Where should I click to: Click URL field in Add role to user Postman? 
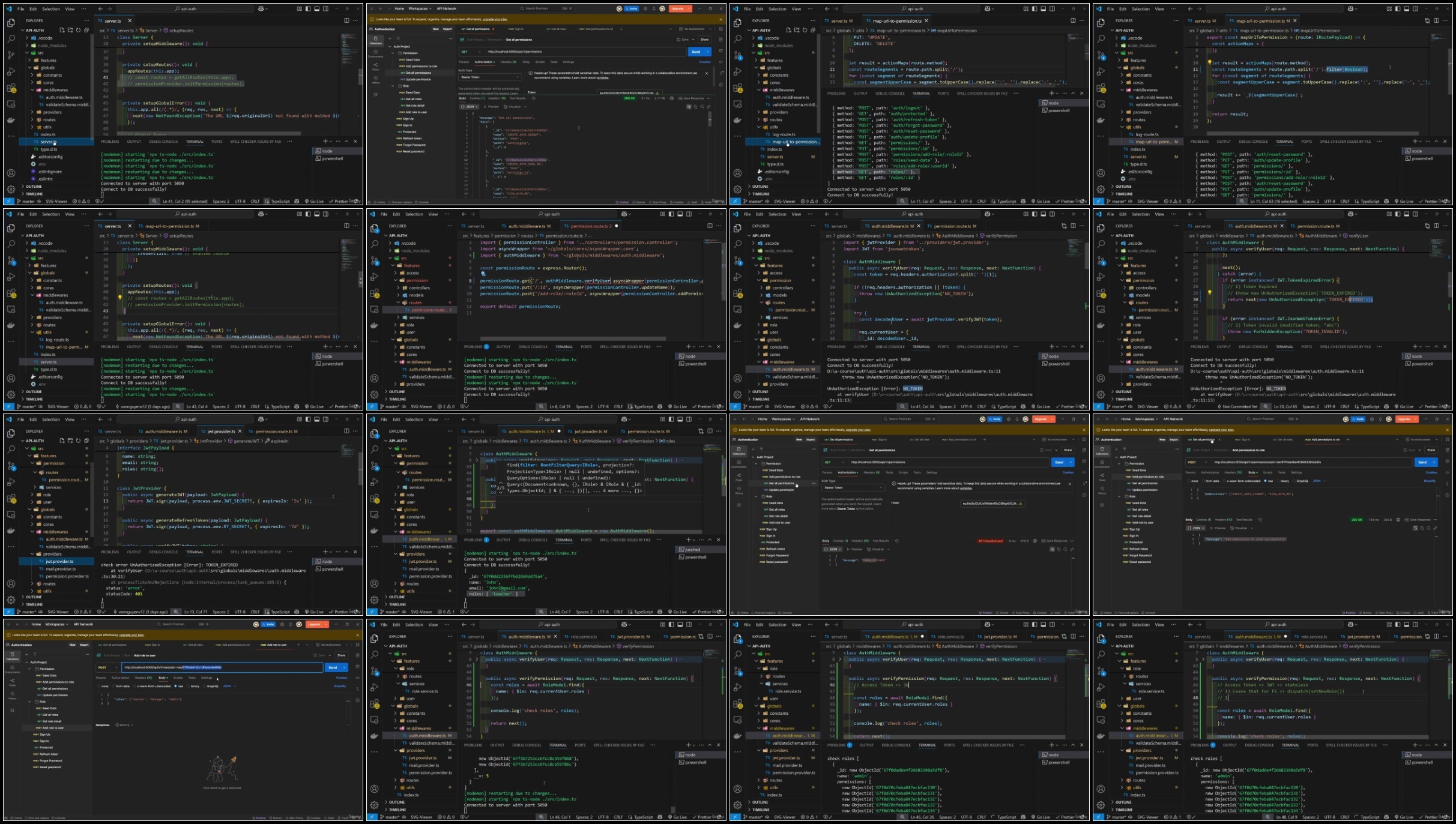222,667
